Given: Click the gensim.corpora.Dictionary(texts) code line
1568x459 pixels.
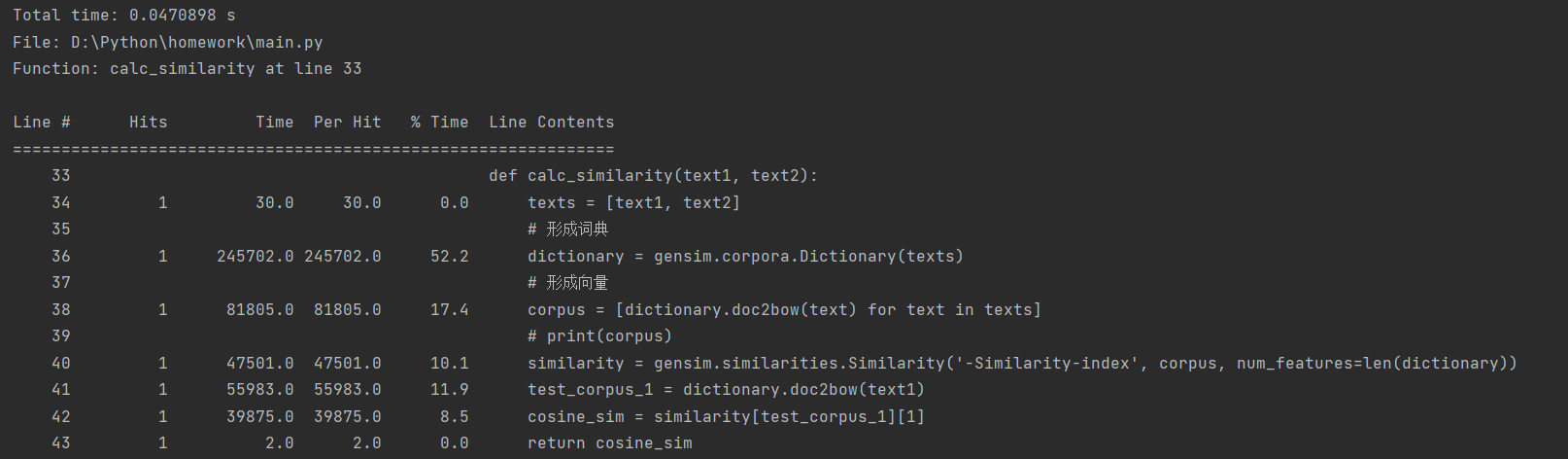Looking at the screenshot, I should tap(745, 257).
